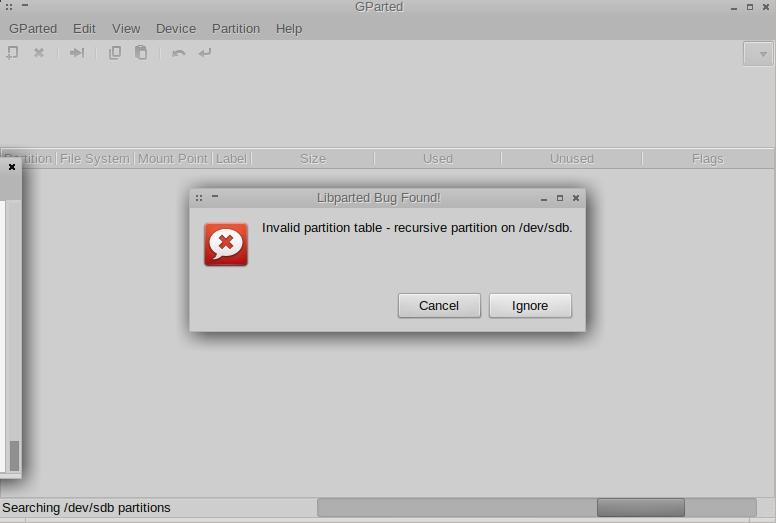Click the Delete partition toolbar icon
776x523 pixels.
pyautogui.click(x=39, y=52)
